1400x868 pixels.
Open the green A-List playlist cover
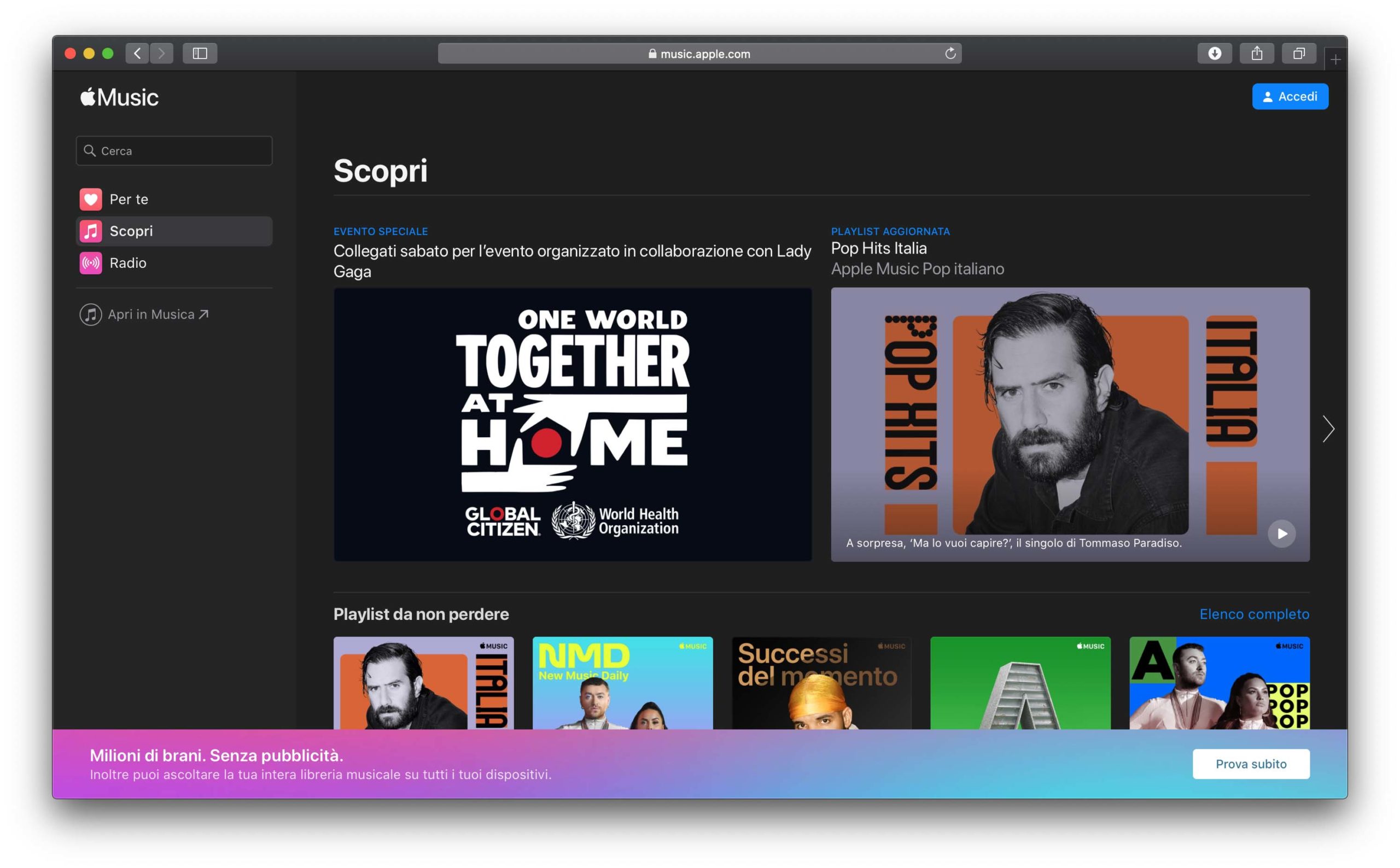(1020, 683)
